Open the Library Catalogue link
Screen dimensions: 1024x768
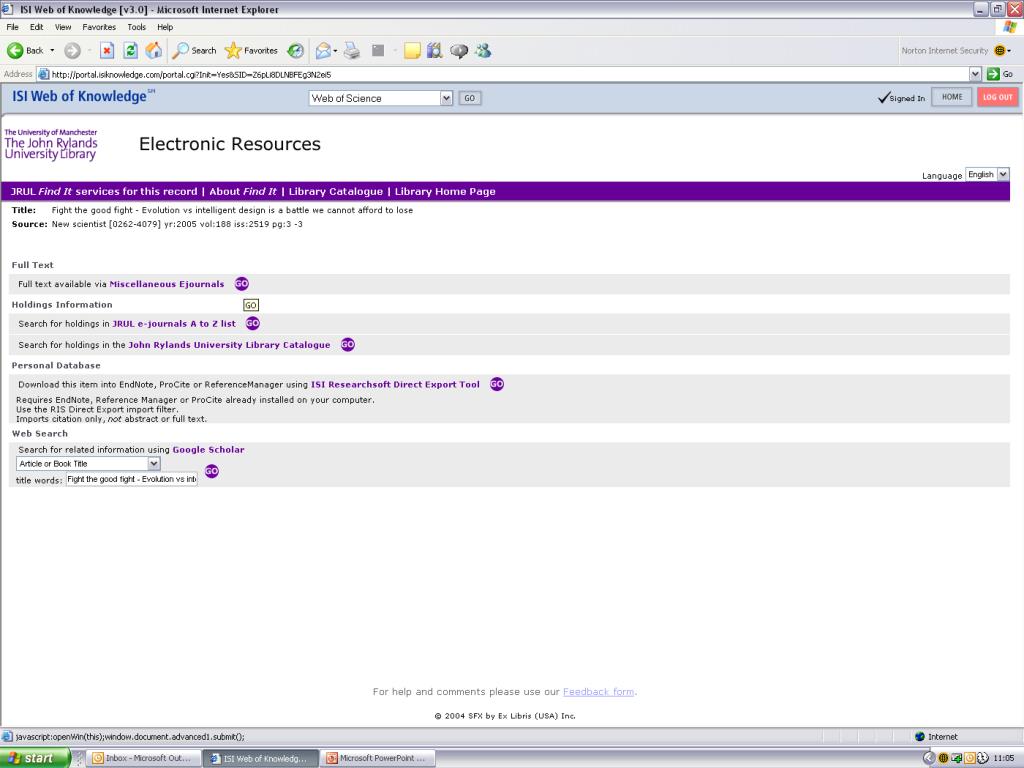pyautogui.click(x=336, y=191)
